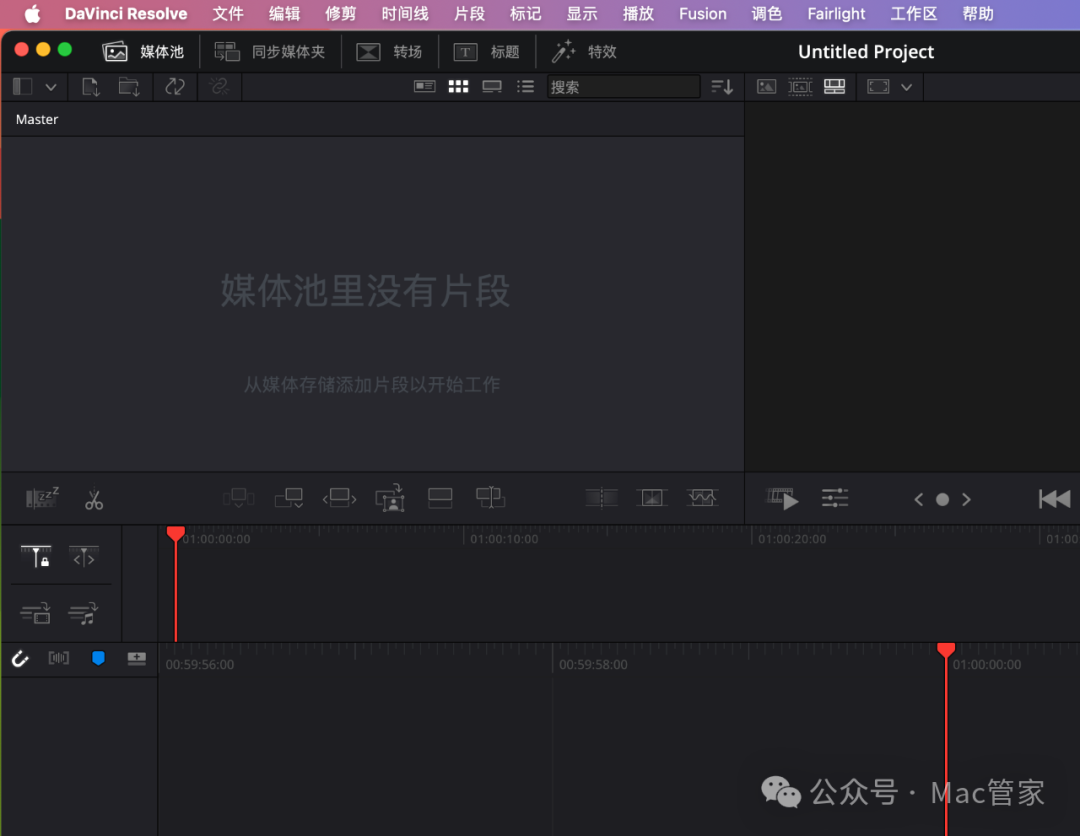This screenshot has height=836, width=1080.
Task: Toggle the bin list sidebar icon
Action: point(23,87)
